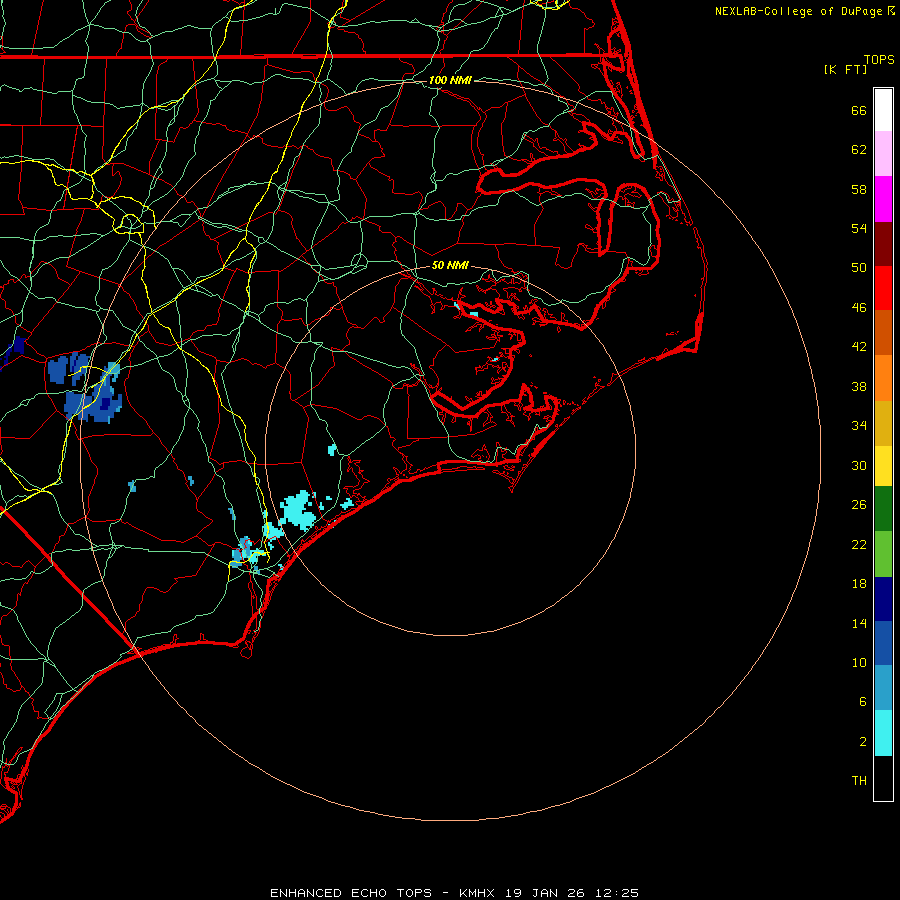Pick the orange 38 kft legend swatch
The image size is (900, 900).
pyautogui.click(x=883, y=378)
